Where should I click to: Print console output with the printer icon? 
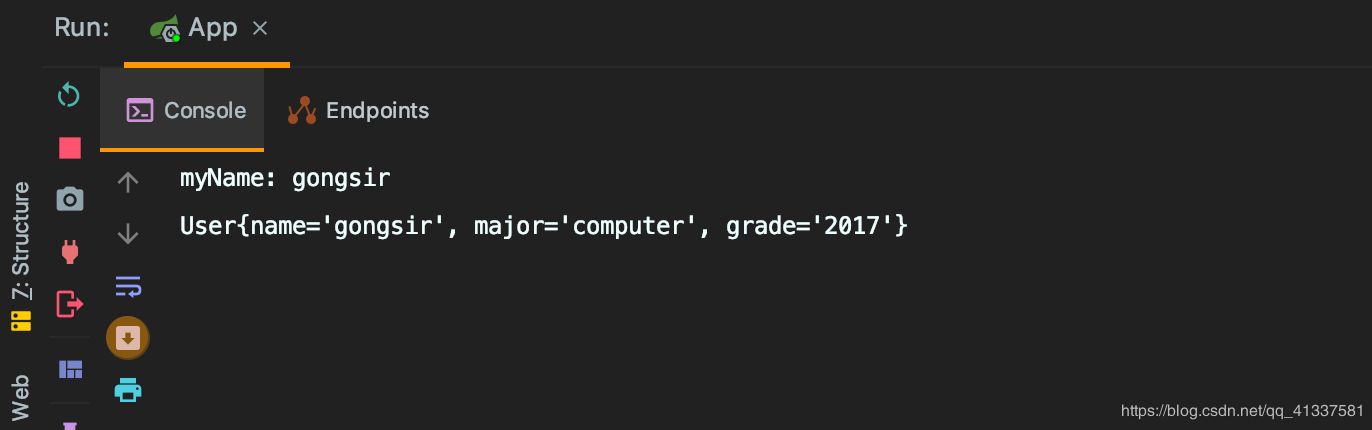click(128, 389)
